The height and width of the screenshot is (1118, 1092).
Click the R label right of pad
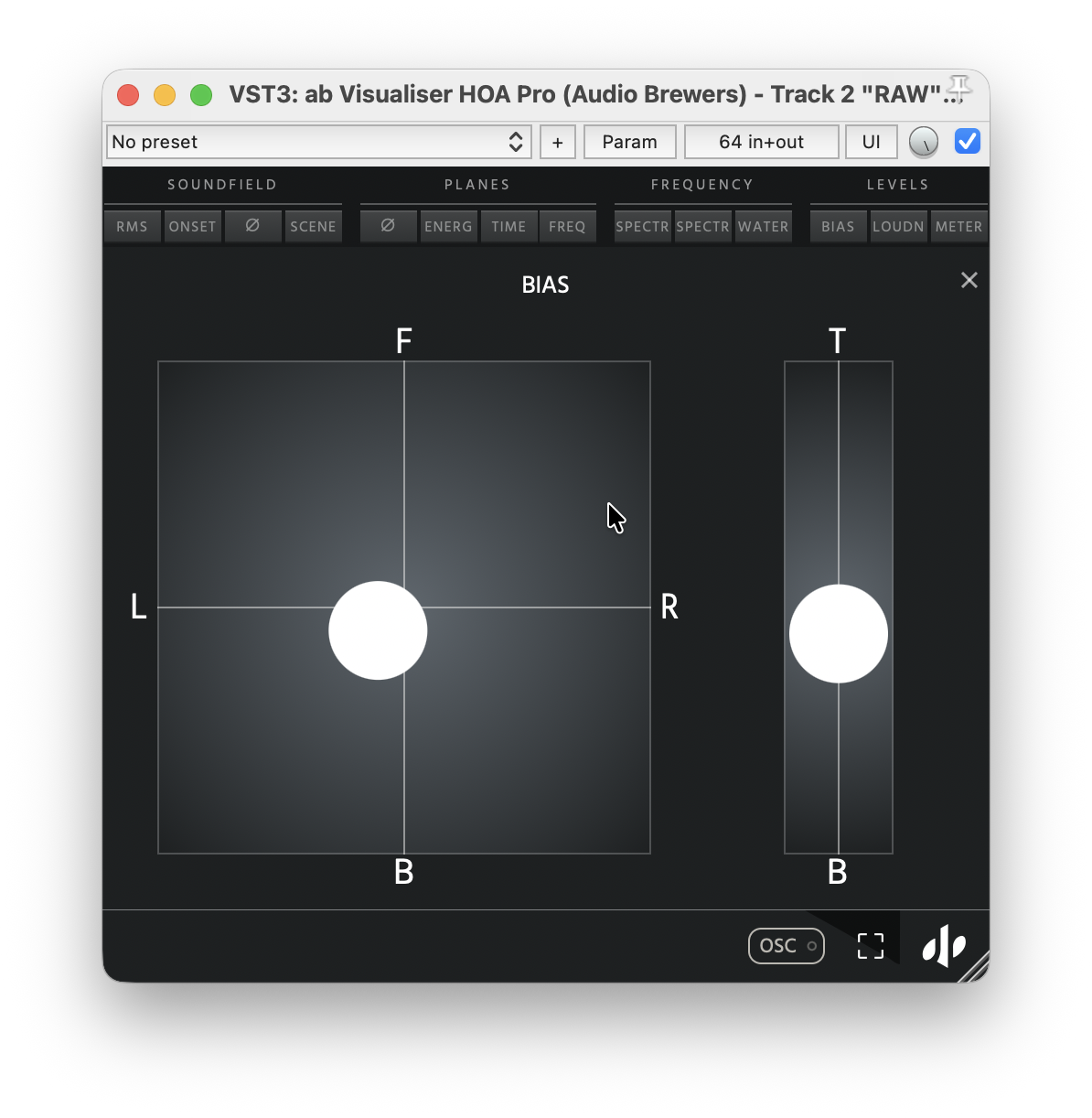[669, 607]
